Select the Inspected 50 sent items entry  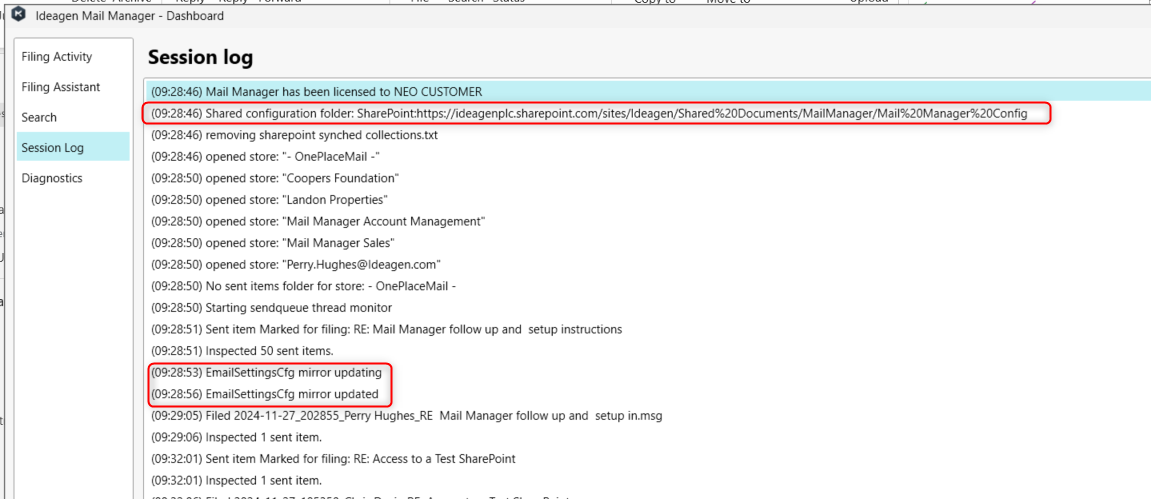[x=242, y=351]
